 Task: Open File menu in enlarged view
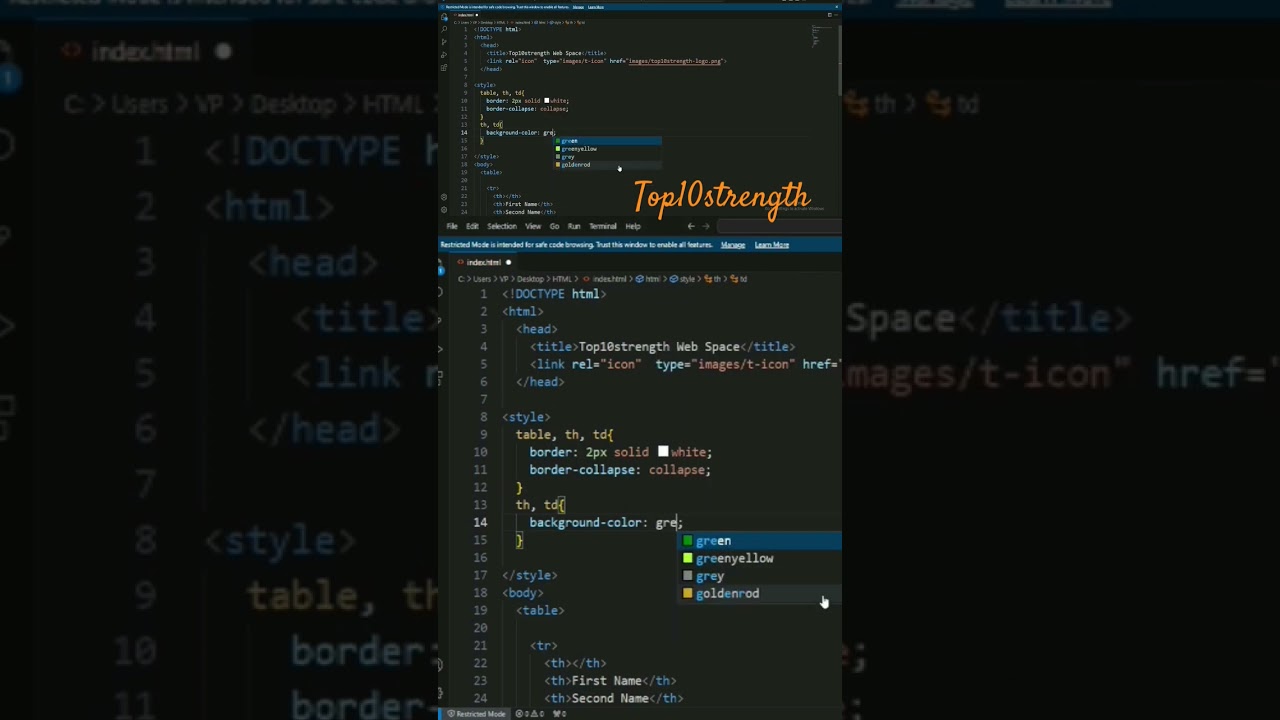coord(452,226)
